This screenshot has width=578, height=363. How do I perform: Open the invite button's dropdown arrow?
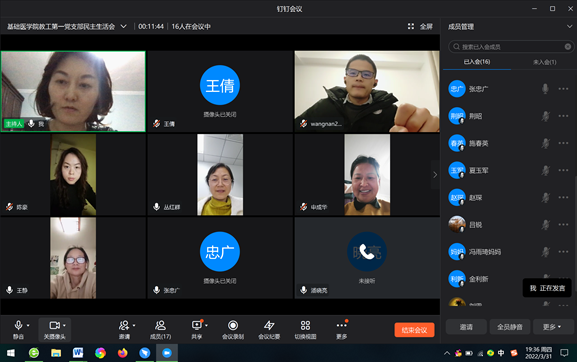coord(134,325)
